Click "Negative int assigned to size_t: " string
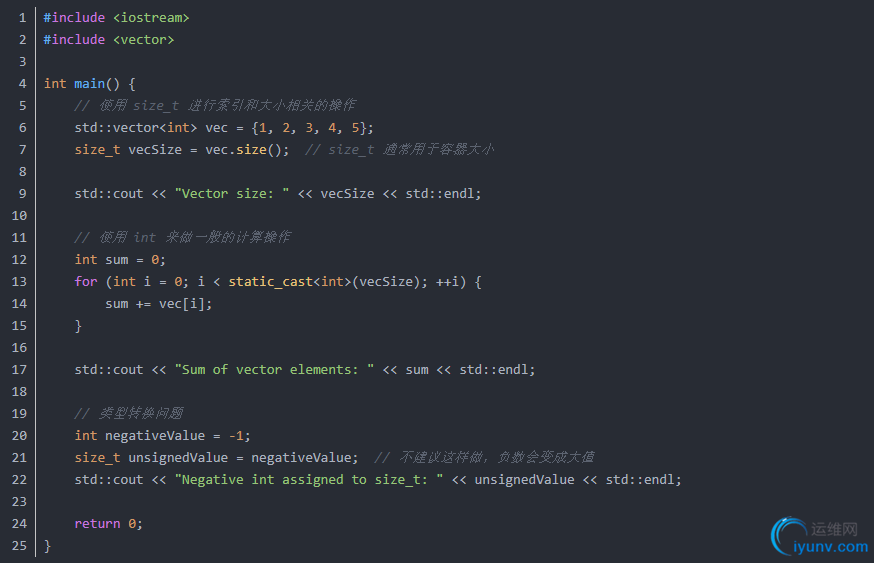This screenshot has width=874, height=563. coord(309,479)
